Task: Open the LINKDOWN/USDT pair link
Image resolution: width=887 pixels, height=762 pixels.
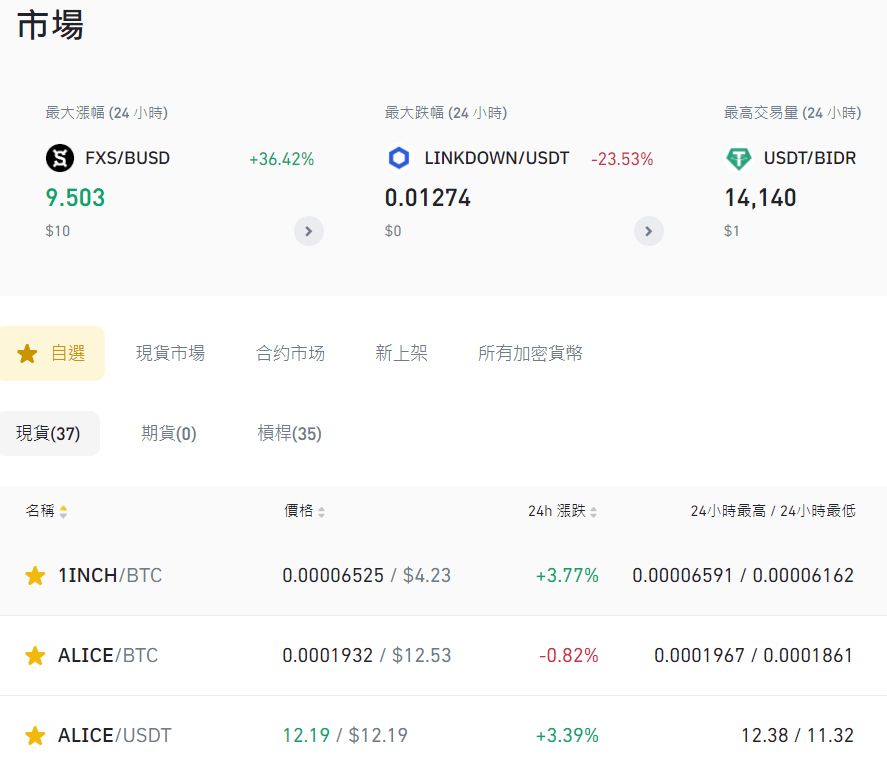Action: coord(497,158)
